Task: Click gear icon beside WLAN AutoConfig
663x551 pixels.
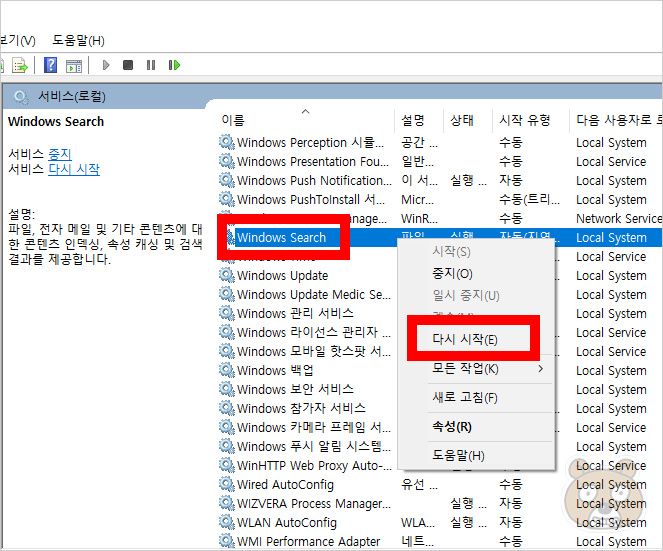Action: click(227, 523)
